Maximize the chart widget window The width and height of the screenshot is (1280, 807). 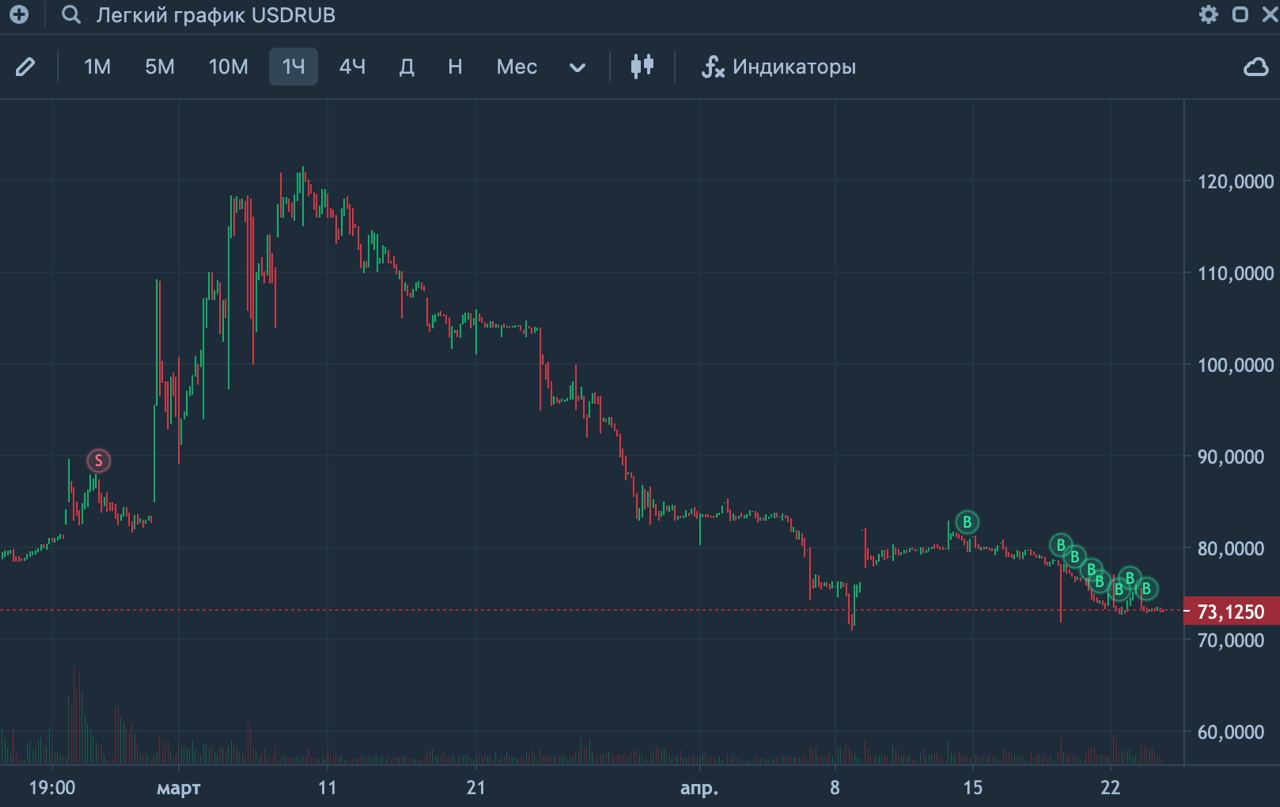point(1240,15)
